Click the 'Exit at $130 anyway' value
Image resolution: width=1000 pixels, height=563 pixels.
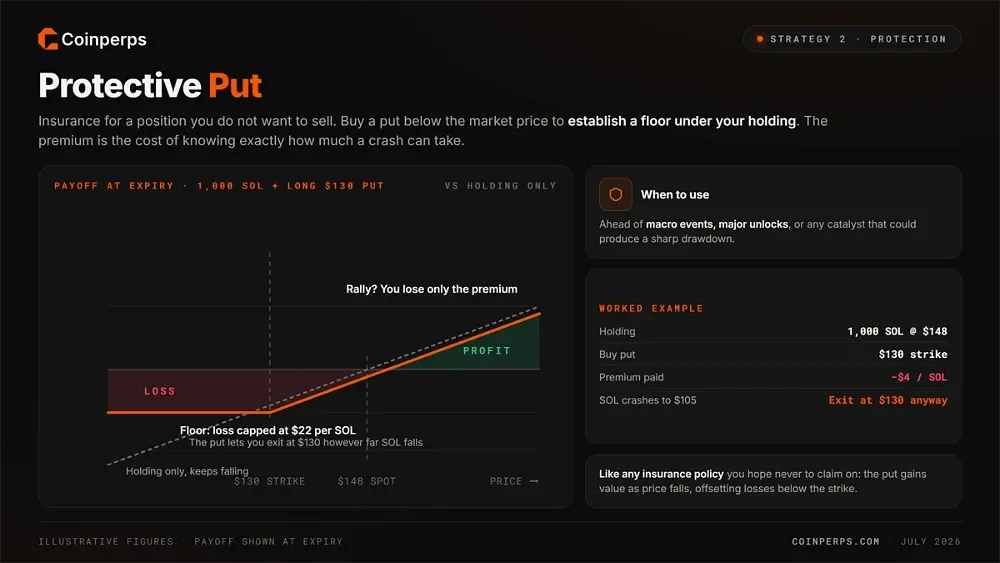point(888,400)
